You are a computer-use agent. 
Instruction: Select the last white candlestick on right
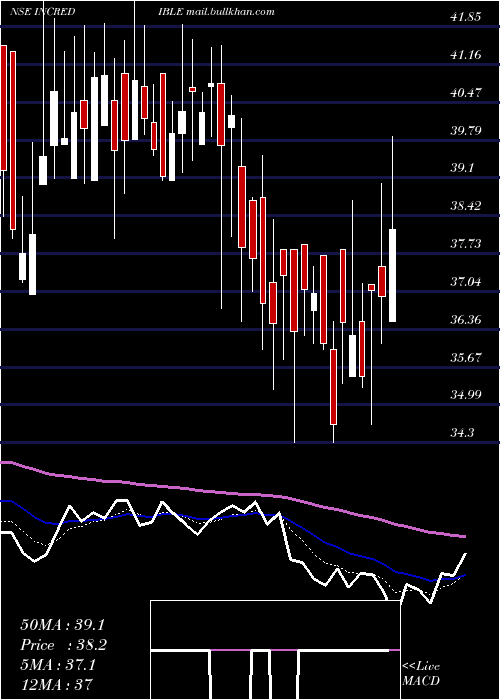point(392,275)
